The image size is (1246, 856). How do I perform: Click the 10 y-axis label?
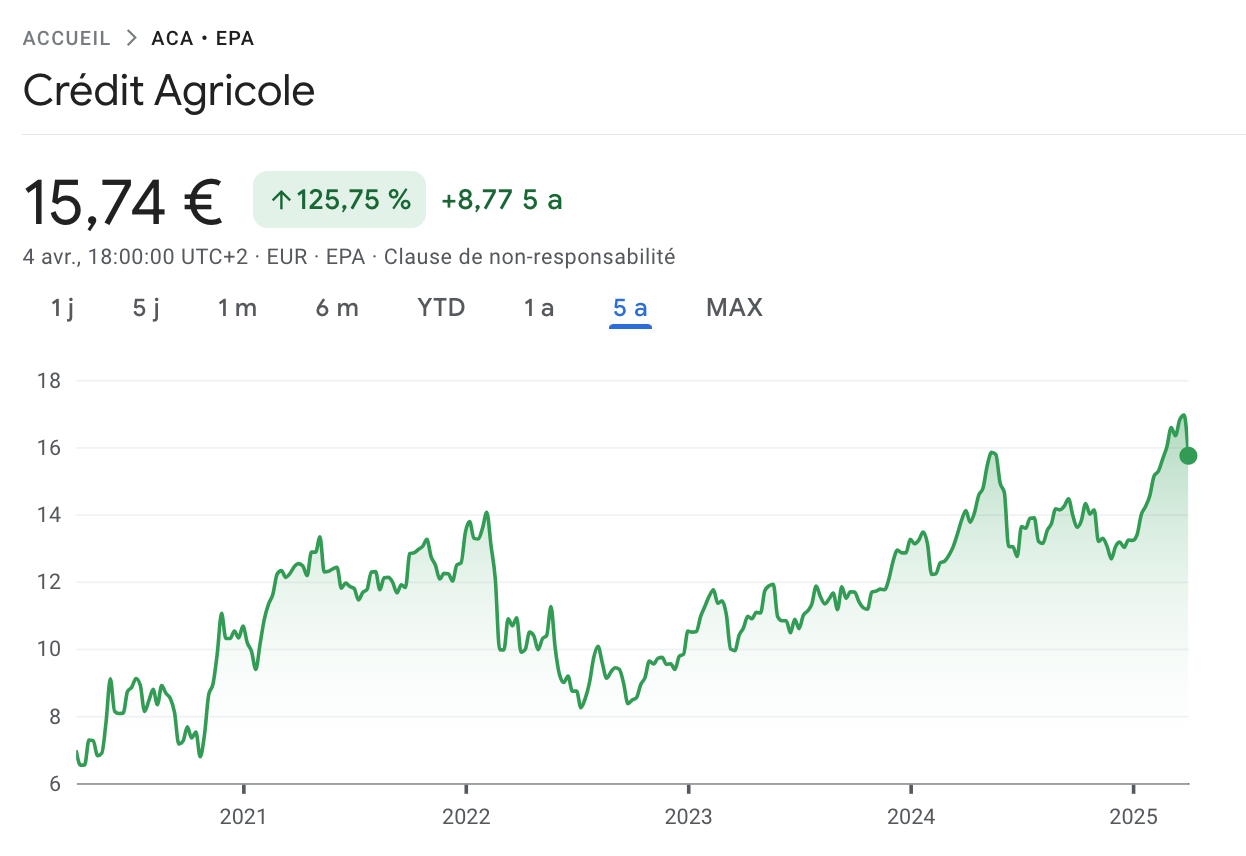point(50,649)
